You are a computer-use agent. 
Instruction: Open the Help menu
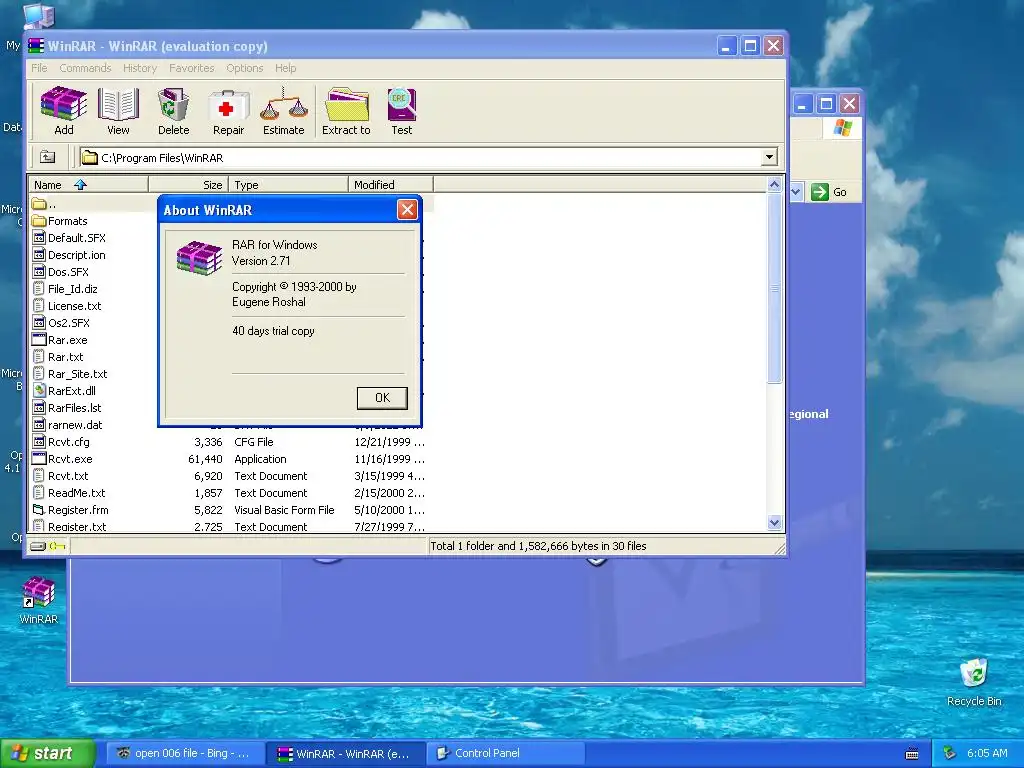(285, 68)
